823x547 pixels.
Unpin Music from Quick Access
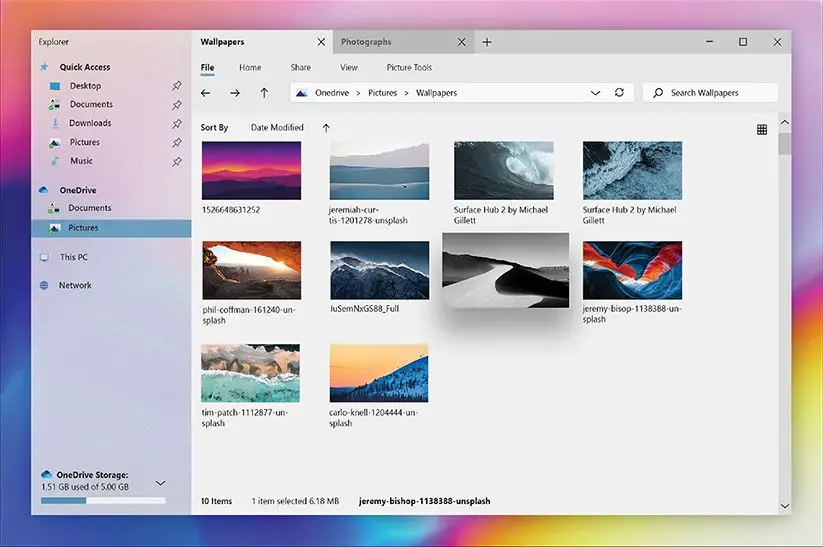pyautogui.click(x=177, y=161)
